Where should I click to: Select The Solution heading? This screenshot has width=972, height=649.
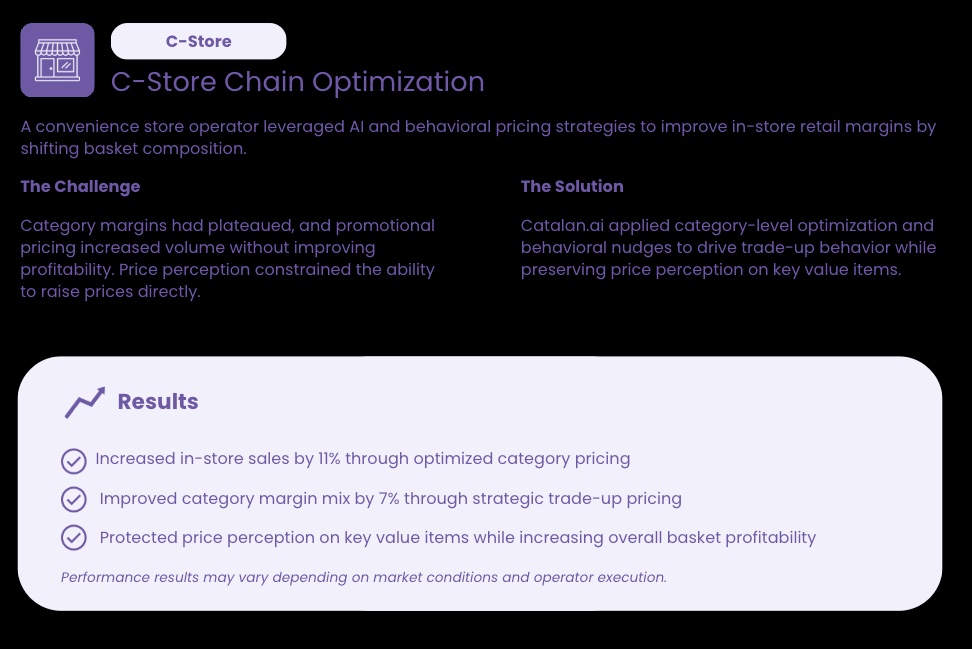[572, 186]
